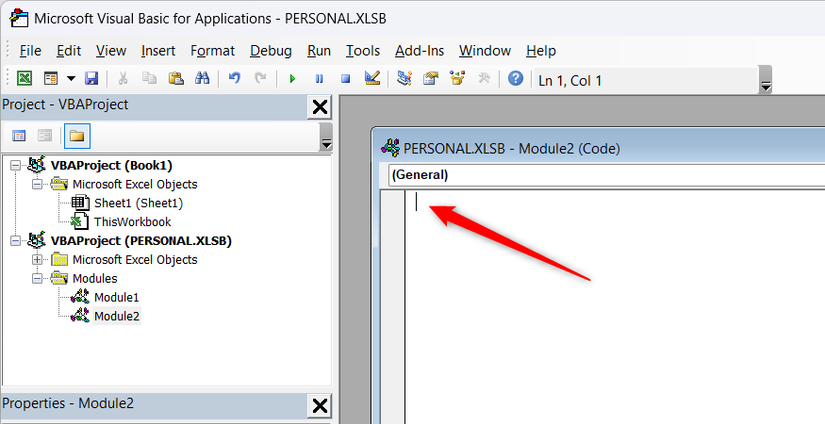This screenshot has height=424, width=825.
Task: Collapse the VBAProject (PERSONAL.XLSB) node
Action: click(x=16, y=241)
